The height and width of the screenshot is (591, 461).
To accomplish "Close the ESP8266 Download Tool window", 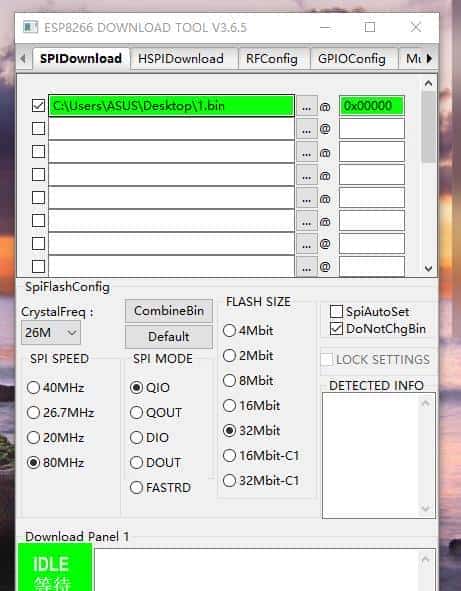I will point(416,27).
